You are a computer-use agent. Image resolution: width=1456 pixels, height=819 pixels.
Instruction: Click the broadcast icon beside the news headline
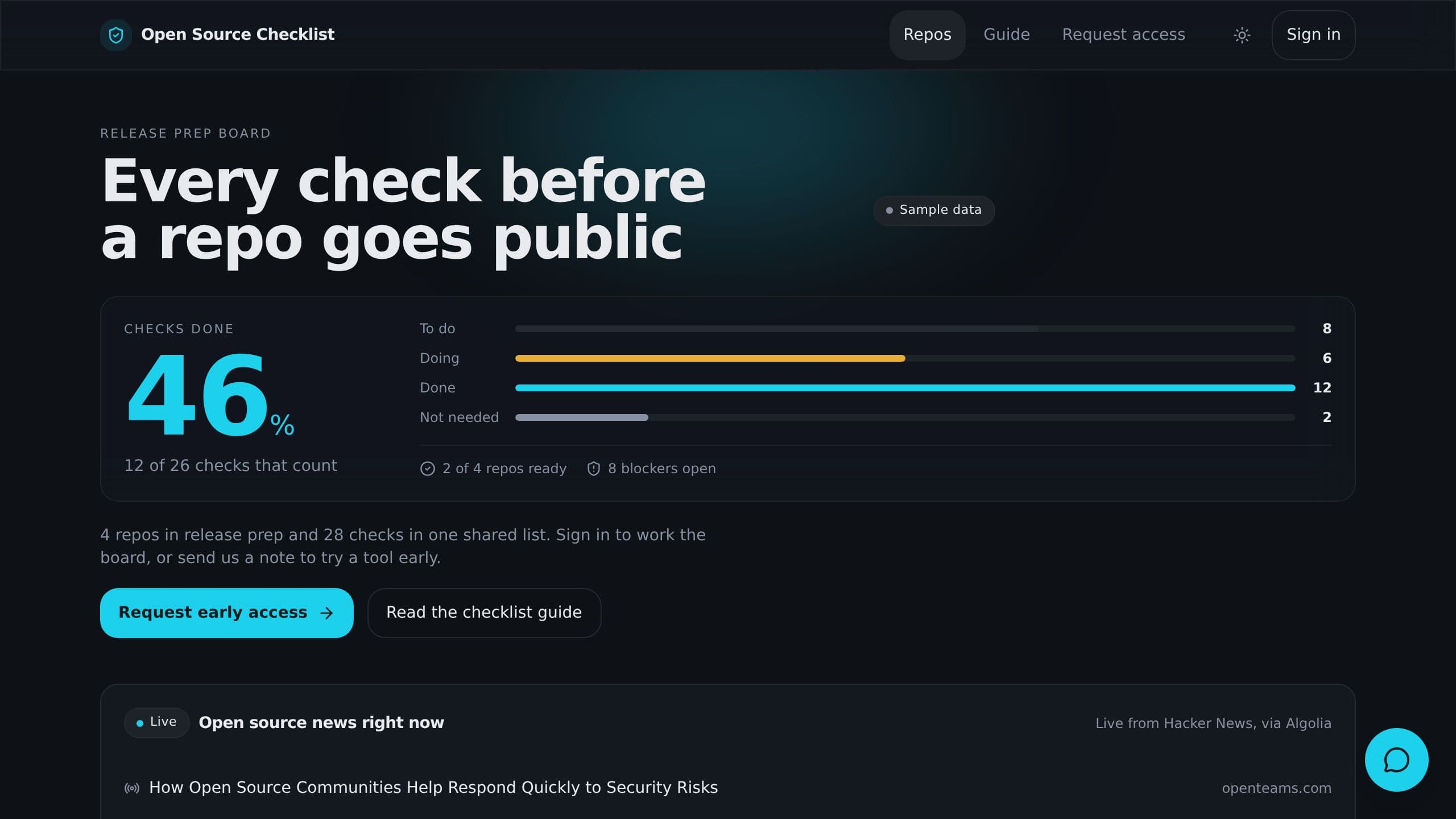(x=132, y=788)
